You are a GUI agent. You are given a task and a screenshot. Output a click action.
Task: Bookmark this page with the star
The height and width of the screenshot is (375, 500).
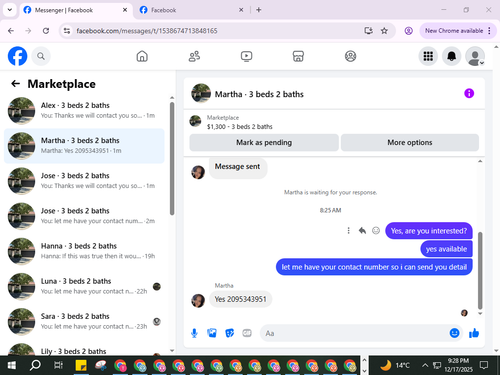(x=384, y=31)
